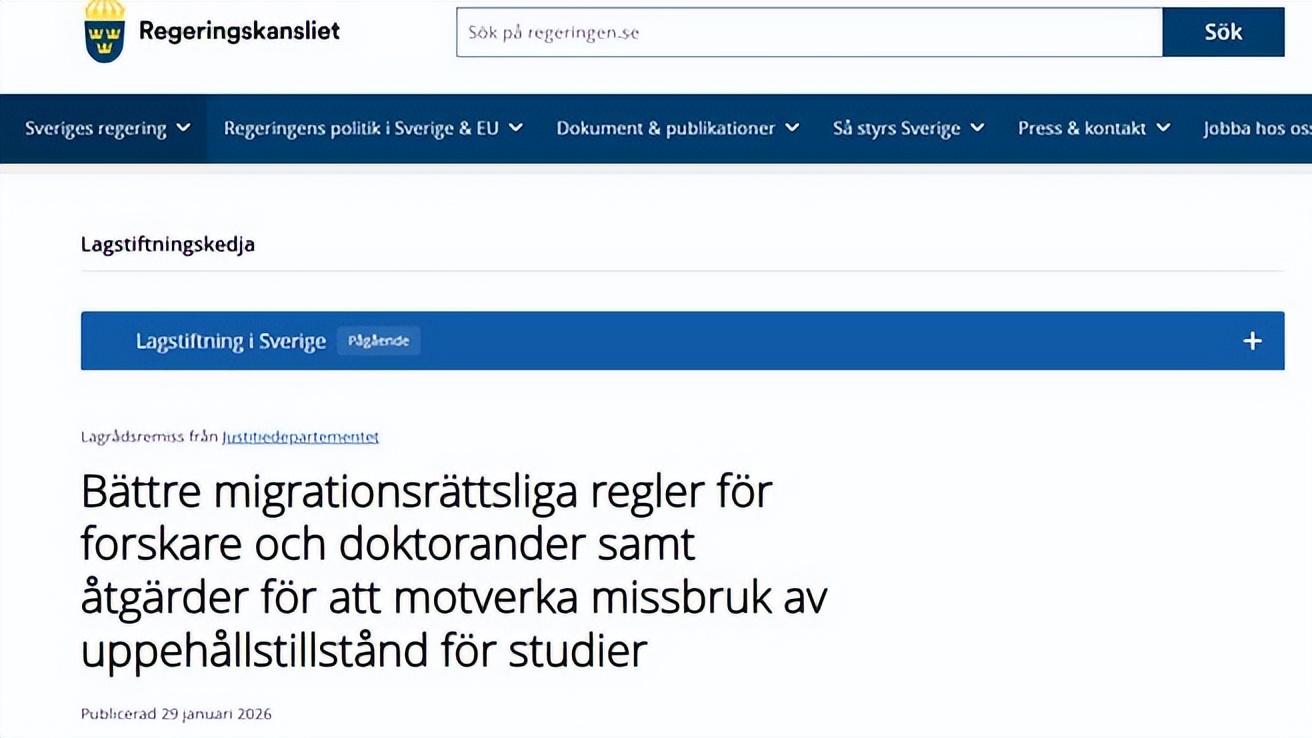
Task: Click the Pågående status badge
Action: click(x=378, y=341)
